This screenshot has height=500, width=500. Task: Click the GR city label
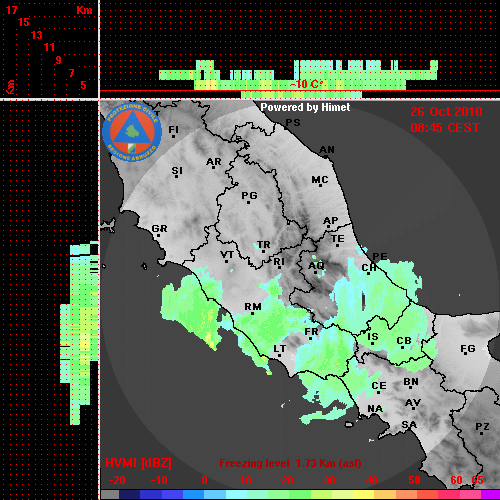[x=159, y=229]
